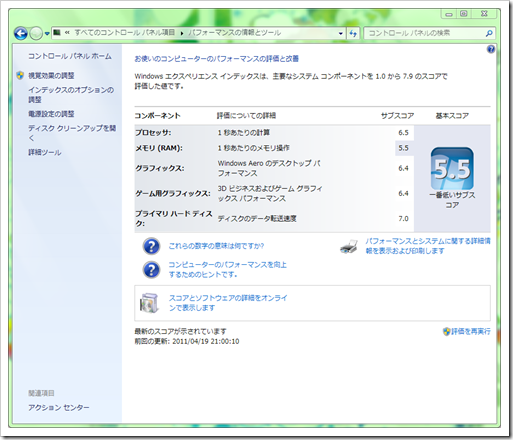Image resolution: width=513 pixels, height=440 pixels.
Task: Close the performance information window
Action: pos(484,14)
